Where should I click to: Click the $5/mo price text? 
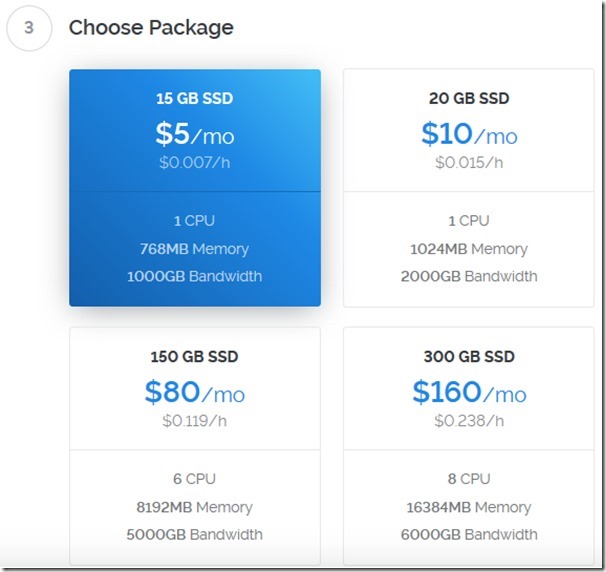pyautogui.click(x=194, y=134)
